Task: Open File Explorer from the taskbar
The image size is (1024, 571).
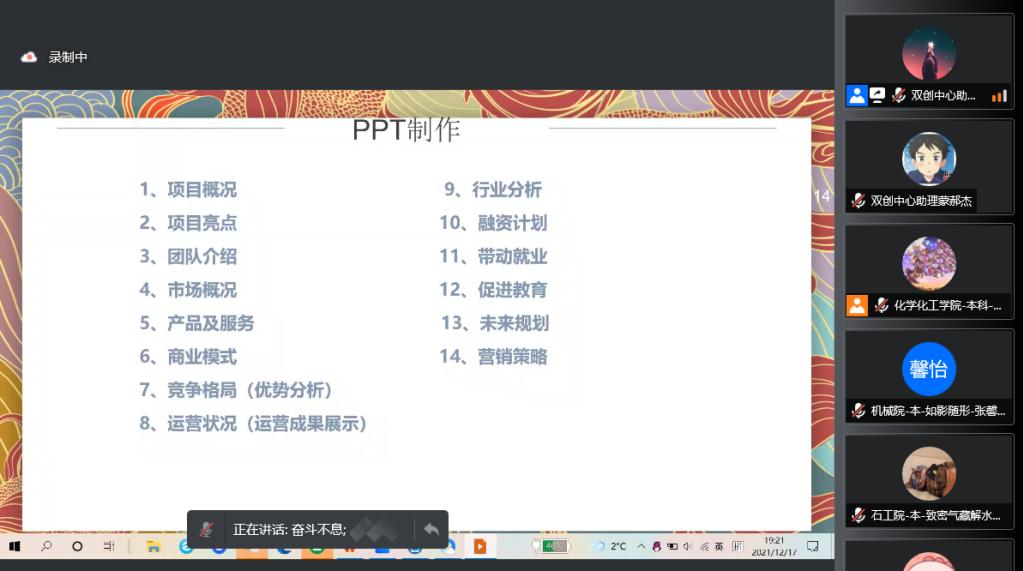Action: pos(153,547)
